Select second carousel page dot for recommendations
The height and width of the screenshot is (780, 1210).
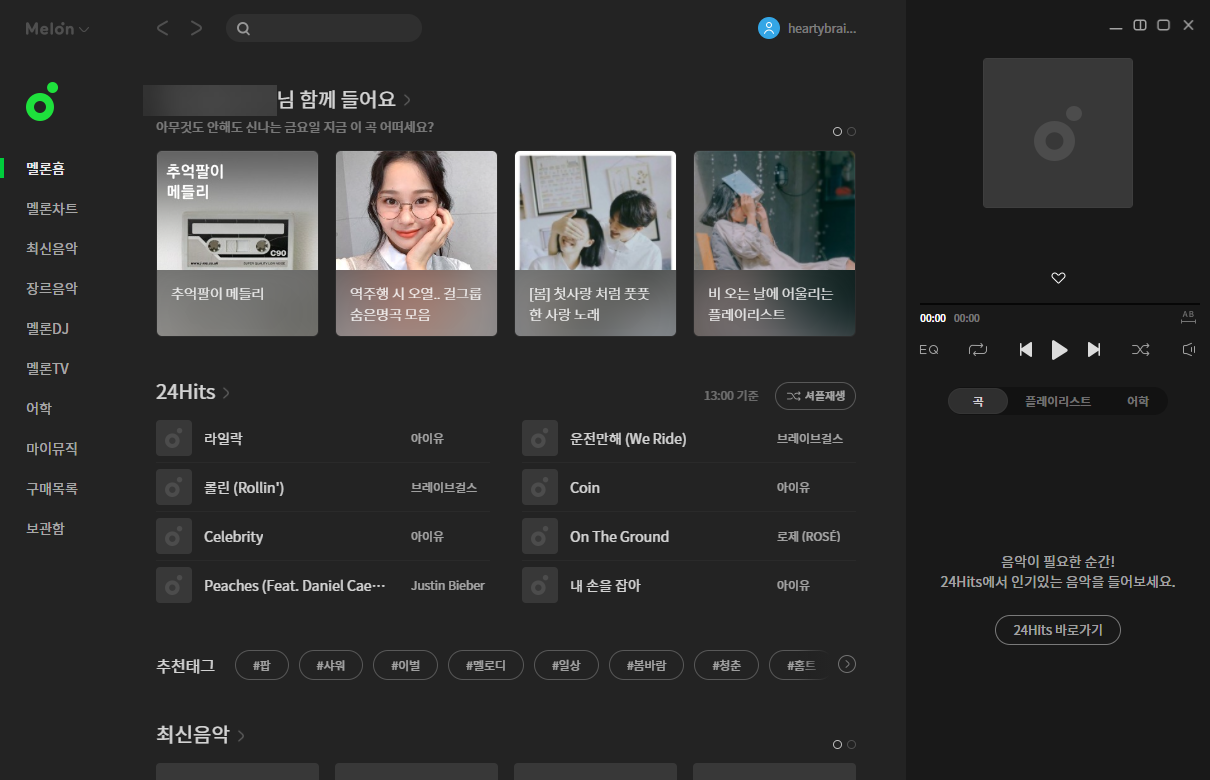851,131
